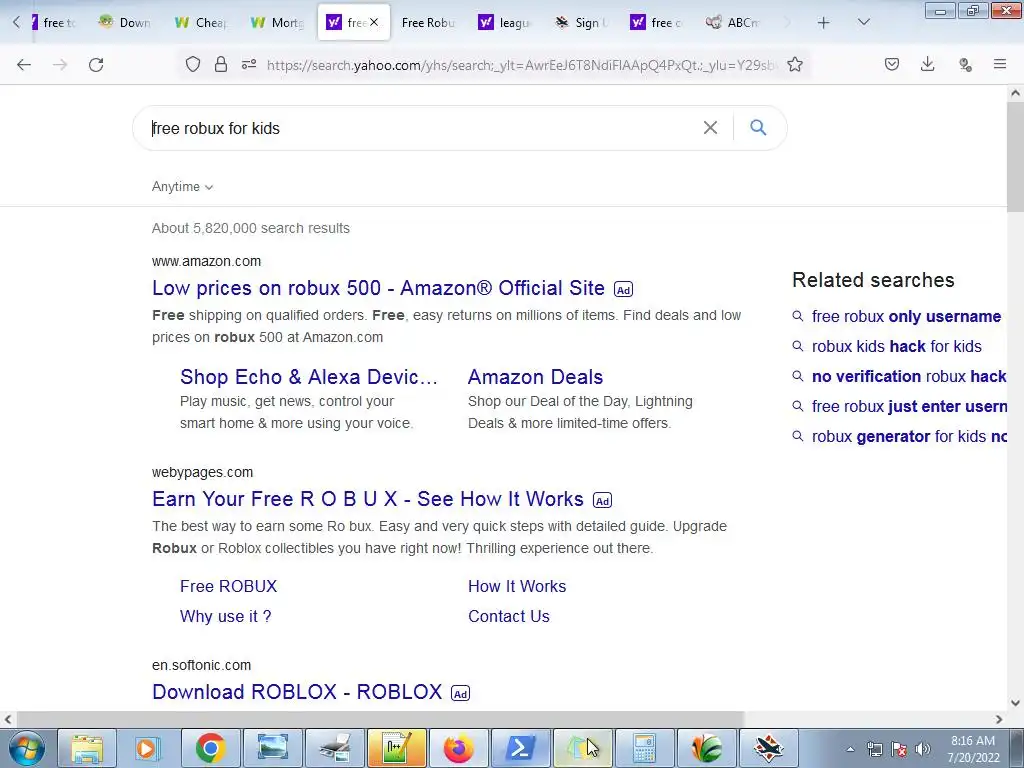
Task: Click the www.amazon.com result URL text
Action: 206,261
